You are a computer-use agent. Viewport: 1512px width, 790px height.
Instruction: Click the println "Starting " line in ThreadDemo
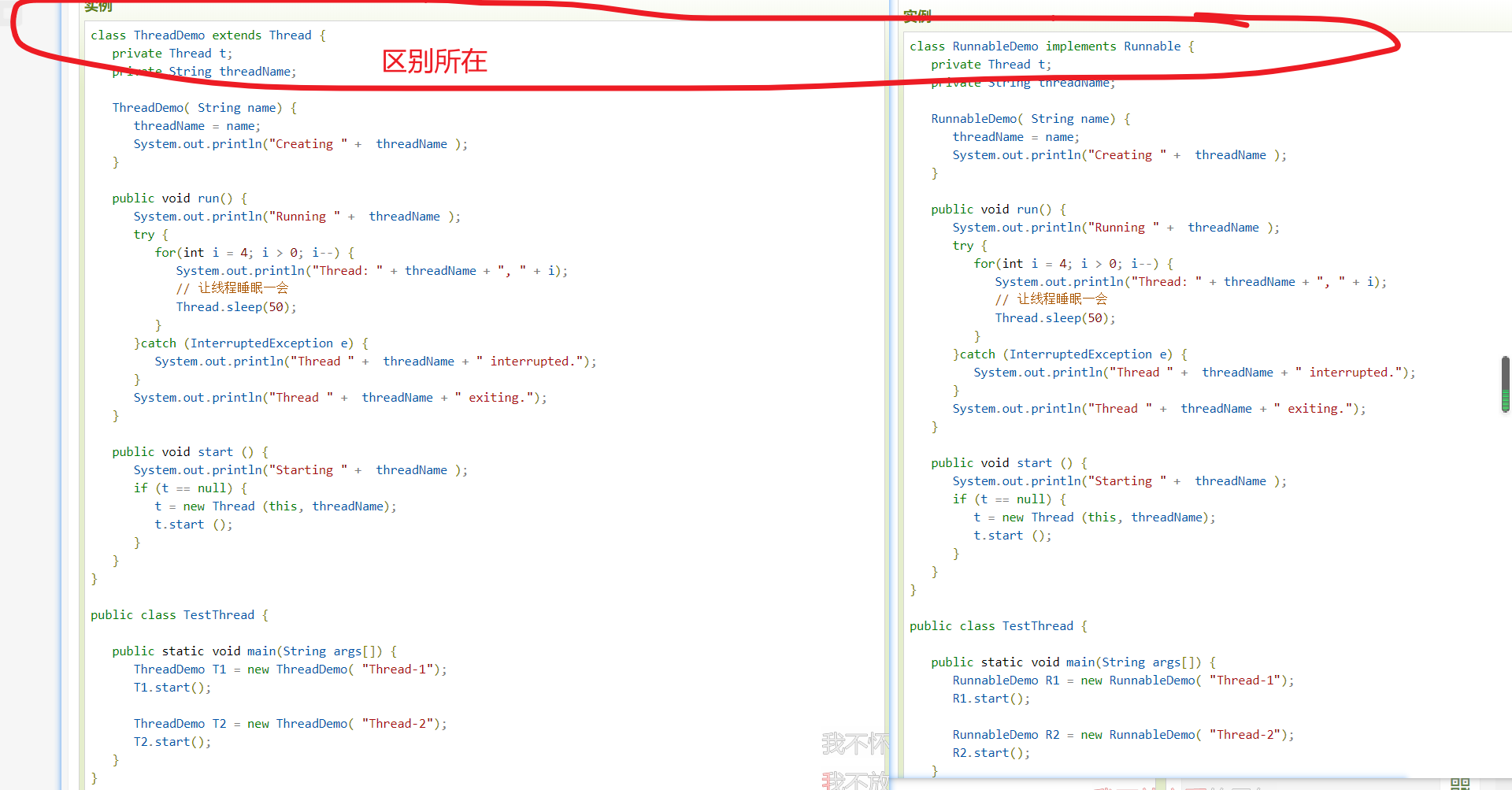[301, 470]
